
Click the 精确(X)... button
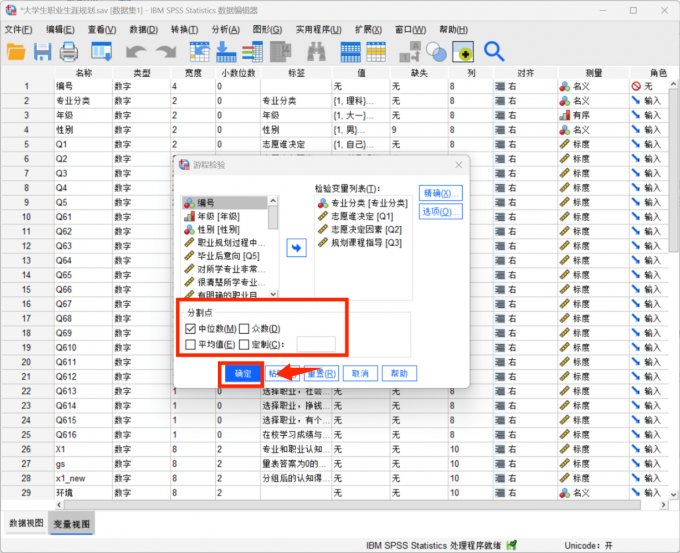coord(441,193)
